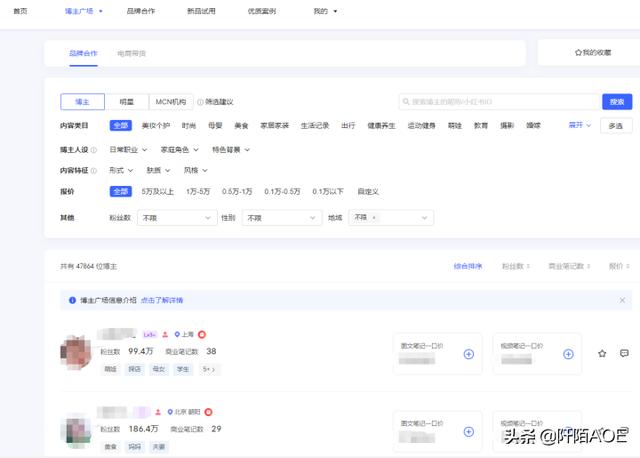This screenshot has height=458, width=640.
Task: Close the 博主广场信息介绍 banner
Action: click(622, 300)
